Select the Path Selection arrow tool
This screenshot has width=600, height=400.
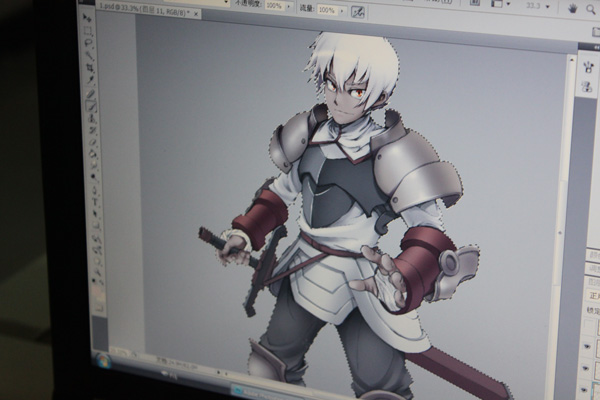(x=95, y=214)
